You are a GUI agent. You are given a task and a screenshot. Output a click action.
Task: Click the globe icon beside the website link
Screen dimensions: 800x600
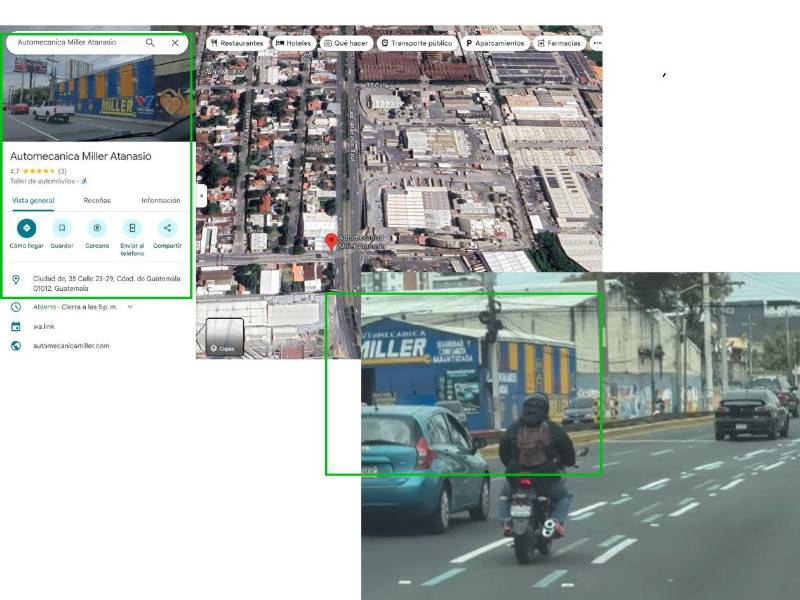tap(16, 344)
